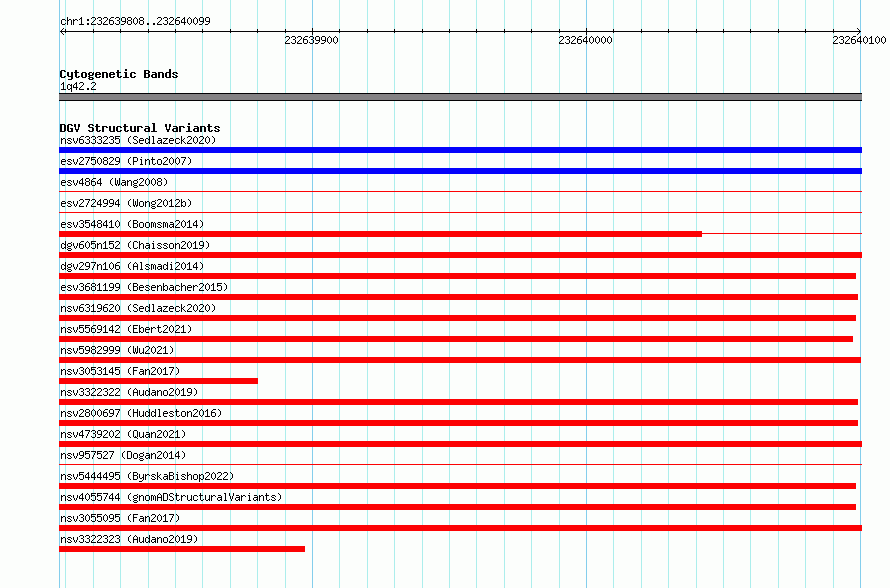Open nsv4055744 (gnomADStructuralVariants) label

pyautogui.click(x=171, y=497)
